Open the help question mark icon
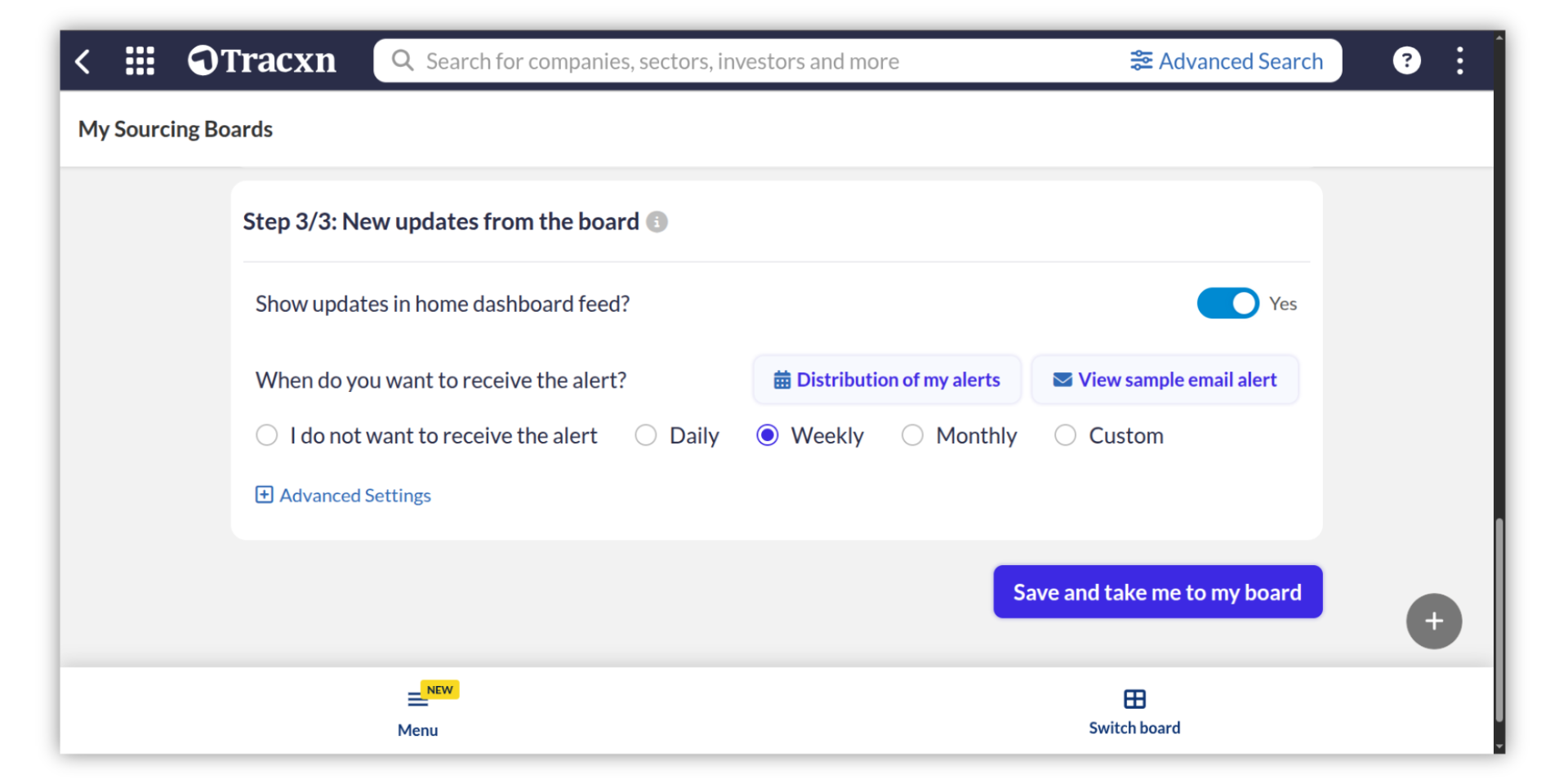This screenshot has width=1568, height=784. 1405,61
